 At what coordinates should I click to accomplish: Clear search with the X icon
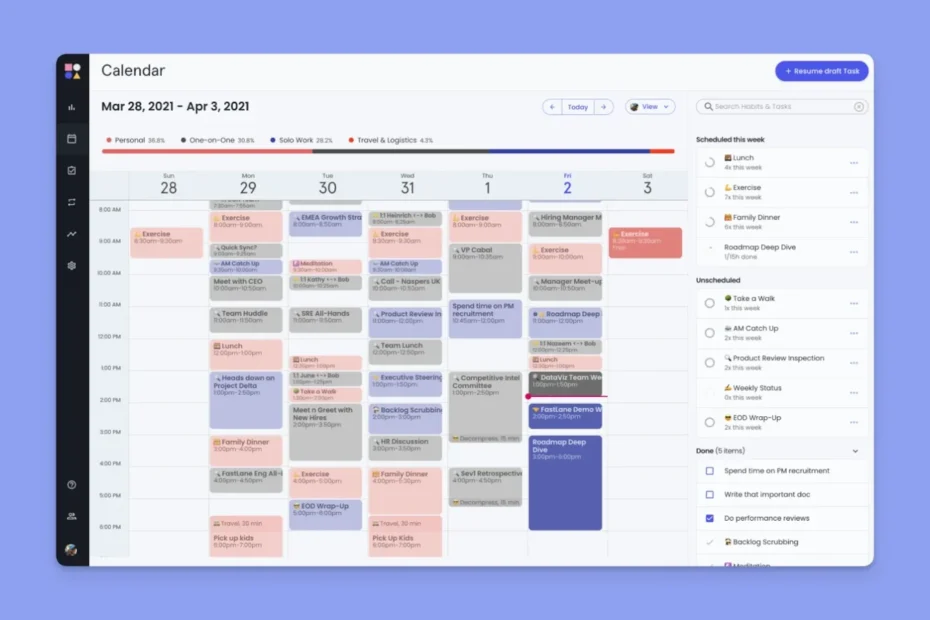point(858,107)
